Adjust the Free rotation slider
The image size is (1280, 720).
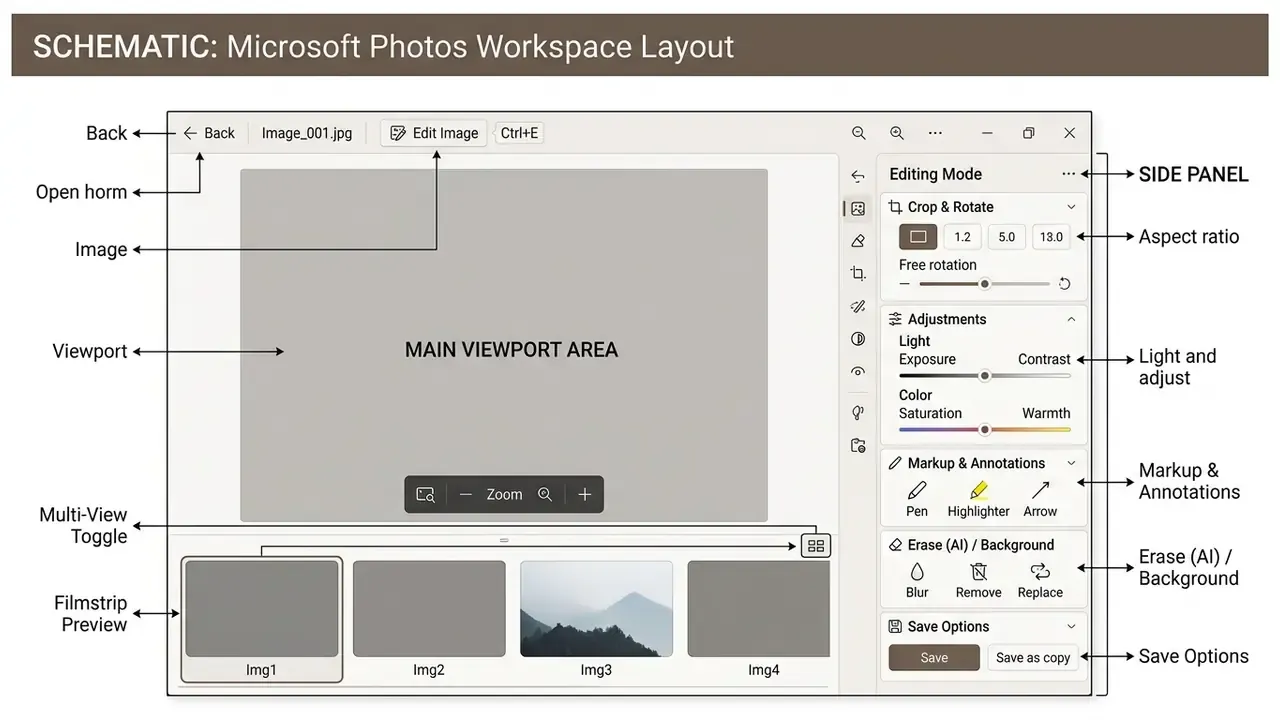(x=985, y=284)
